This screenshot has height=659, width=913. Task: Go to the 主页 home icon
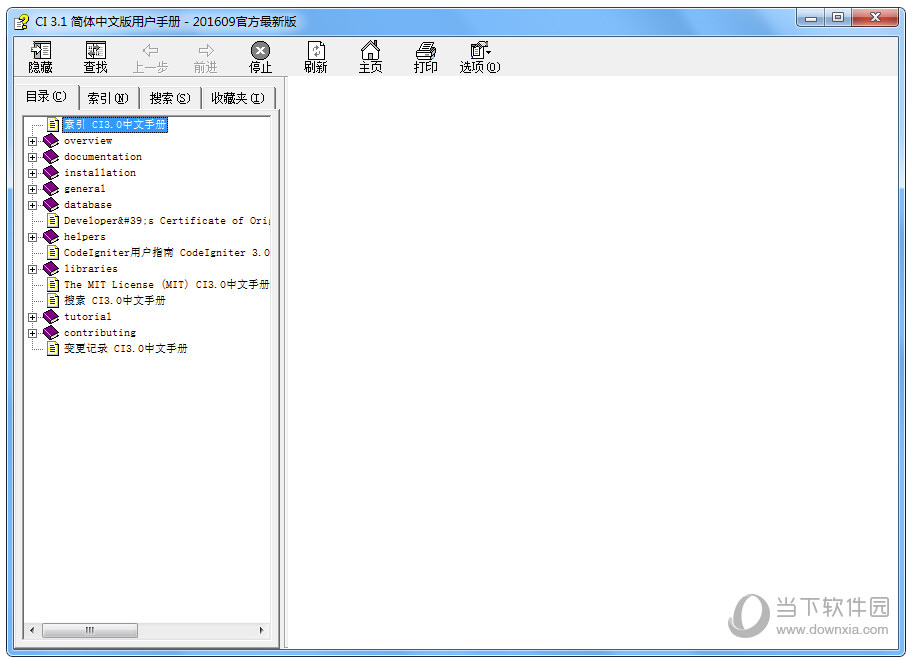[370, 57]
